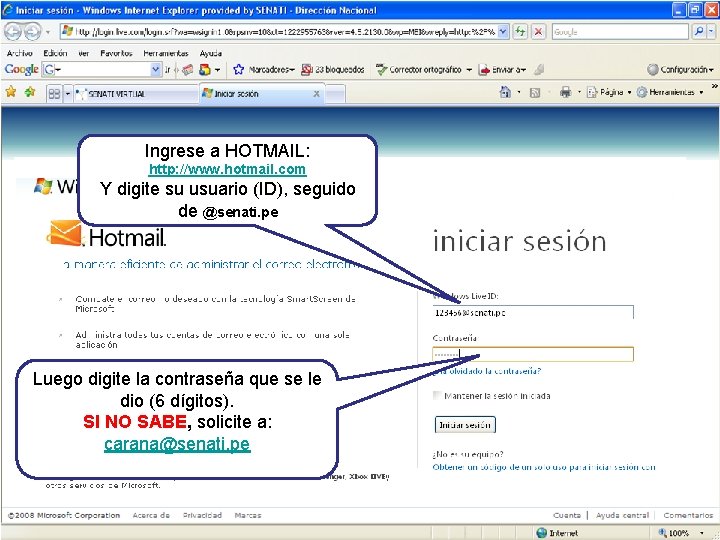Stop loading with the red X icon

click(x=538, y=31)
